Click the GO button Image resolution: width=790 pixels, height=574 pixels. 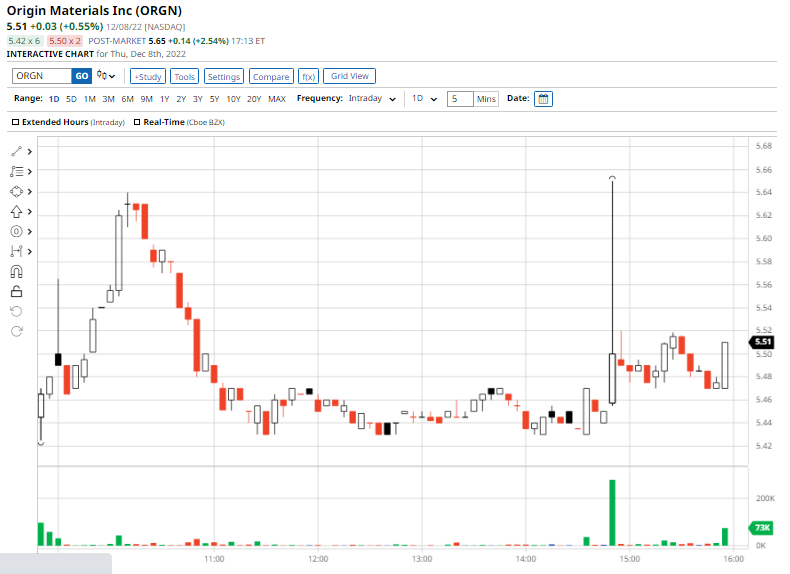[x=82, y=76]
